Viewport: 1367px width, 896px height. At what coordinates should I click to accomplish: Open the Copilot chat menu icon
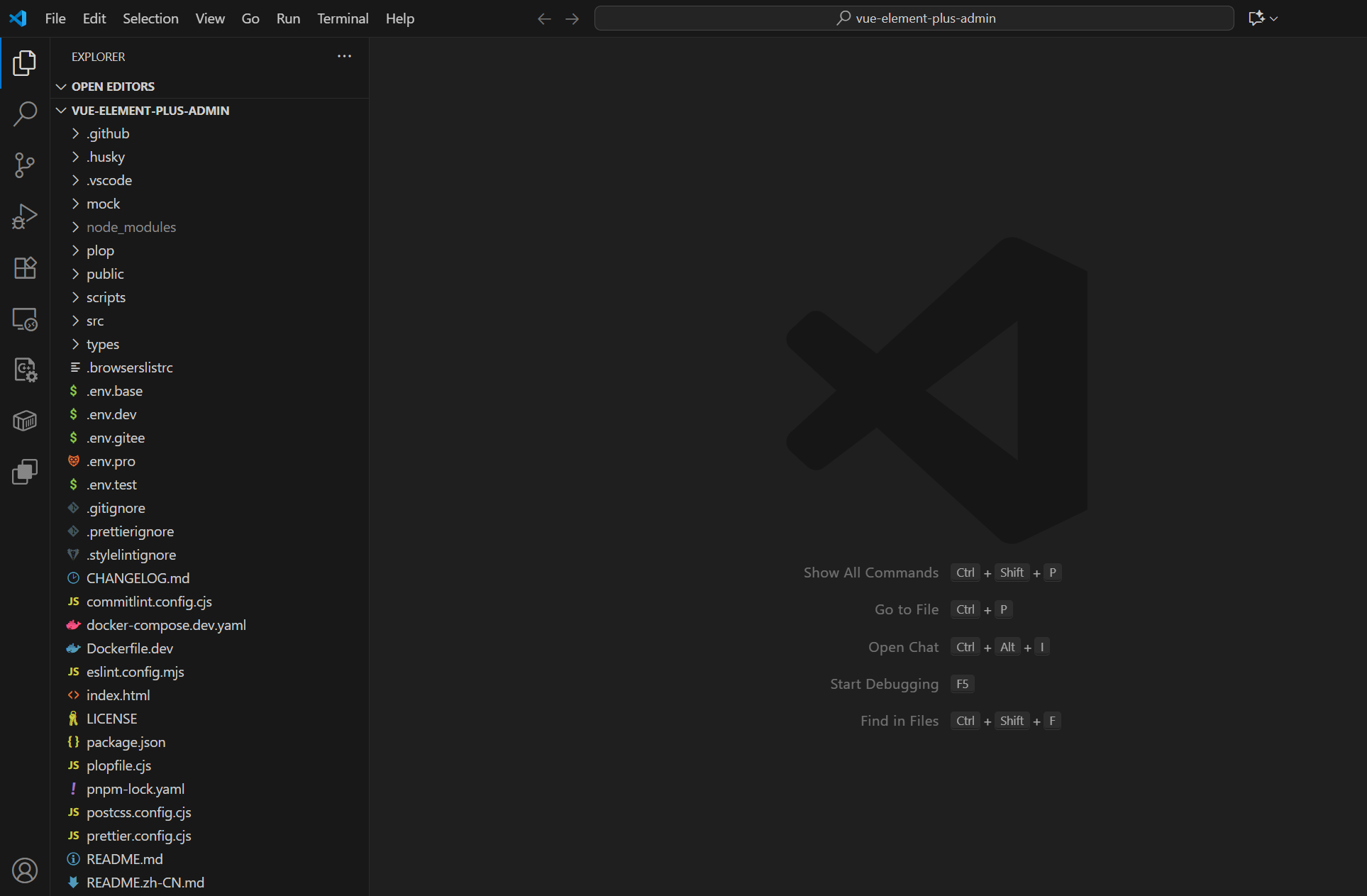(x=1263, y=18)
